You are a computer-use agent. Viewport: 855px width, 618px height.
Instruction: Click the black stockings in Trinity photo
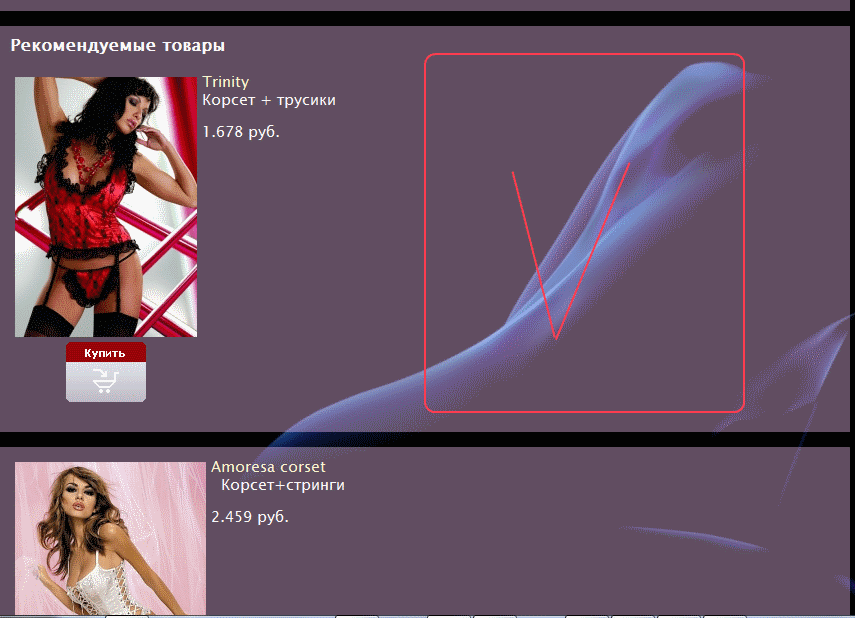tap(50, 320)
